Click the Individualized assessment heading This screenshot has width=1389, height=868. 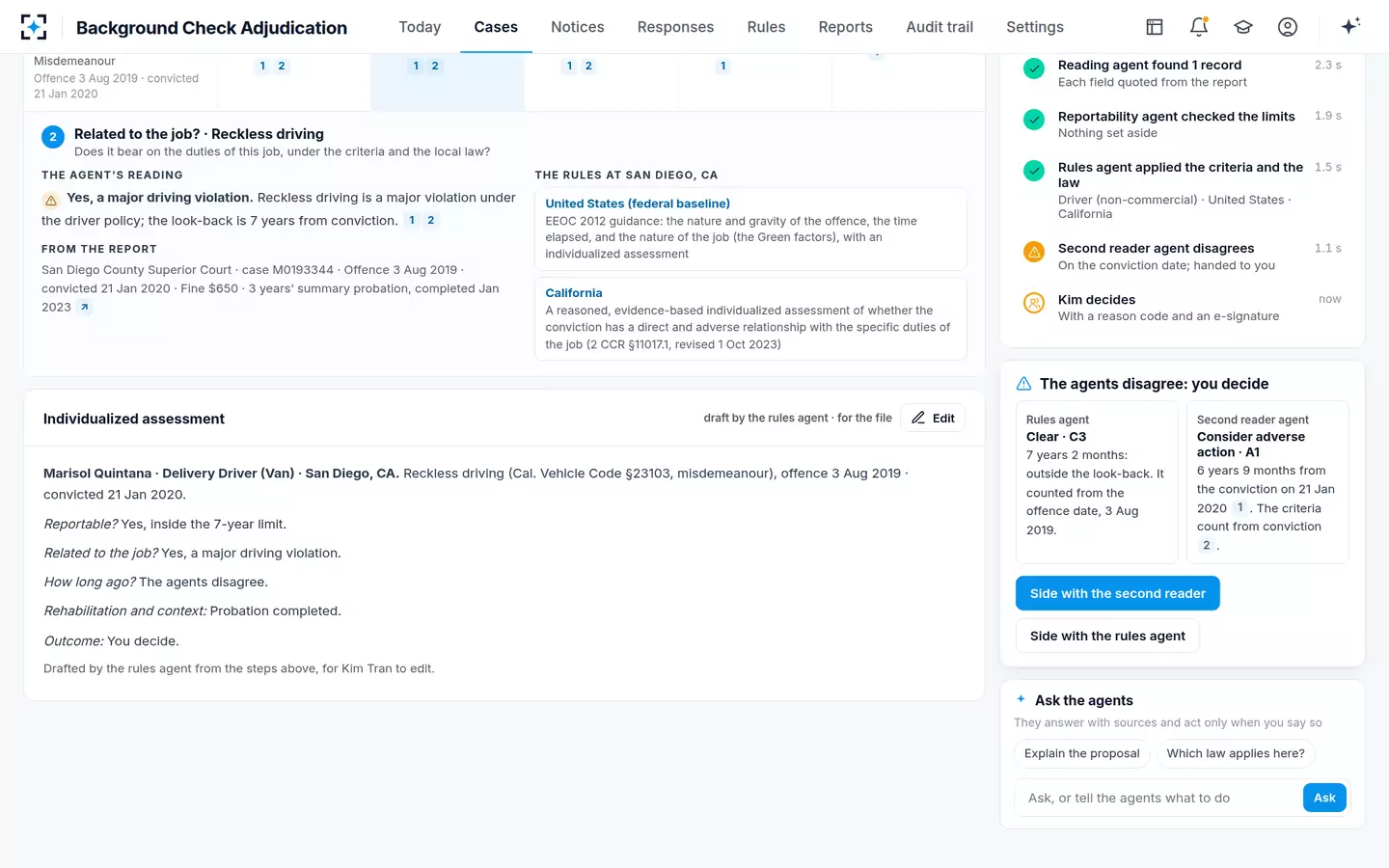134,419
